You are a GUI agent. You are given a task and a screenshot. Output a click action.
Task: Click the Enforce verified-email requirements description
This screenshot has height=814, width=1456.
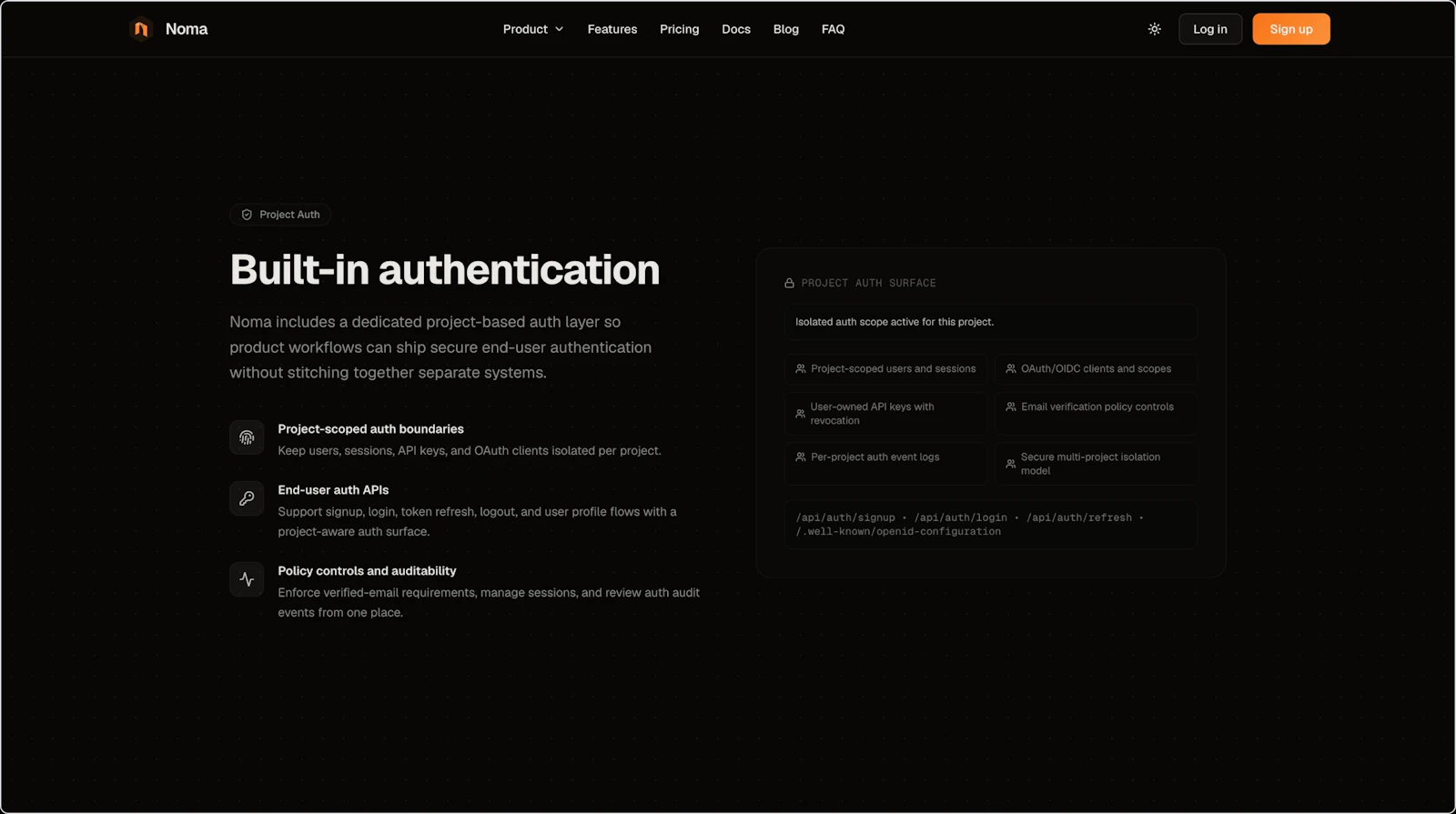489,602
